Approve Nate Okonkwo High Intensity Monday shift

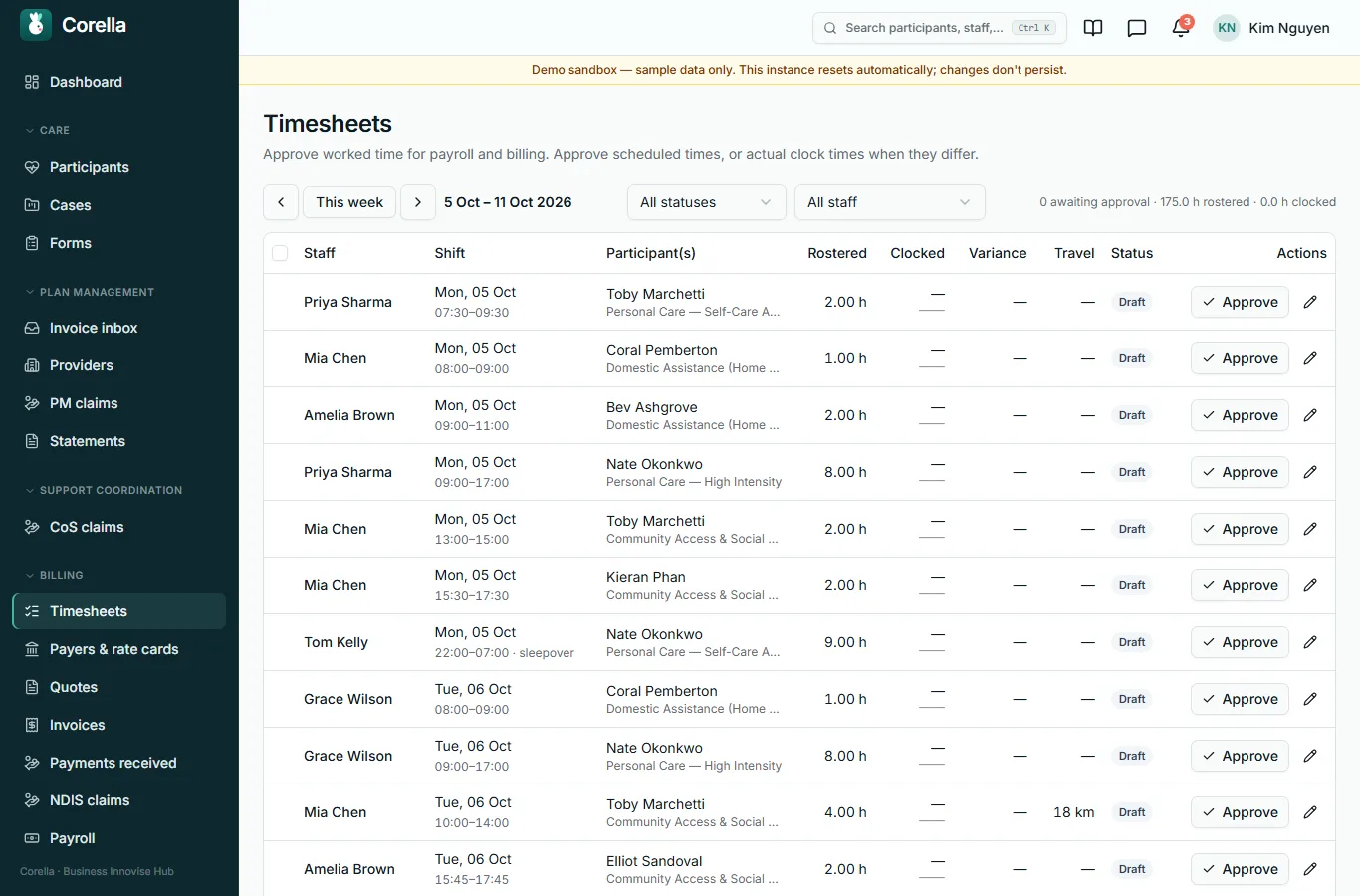point(1240,472)
